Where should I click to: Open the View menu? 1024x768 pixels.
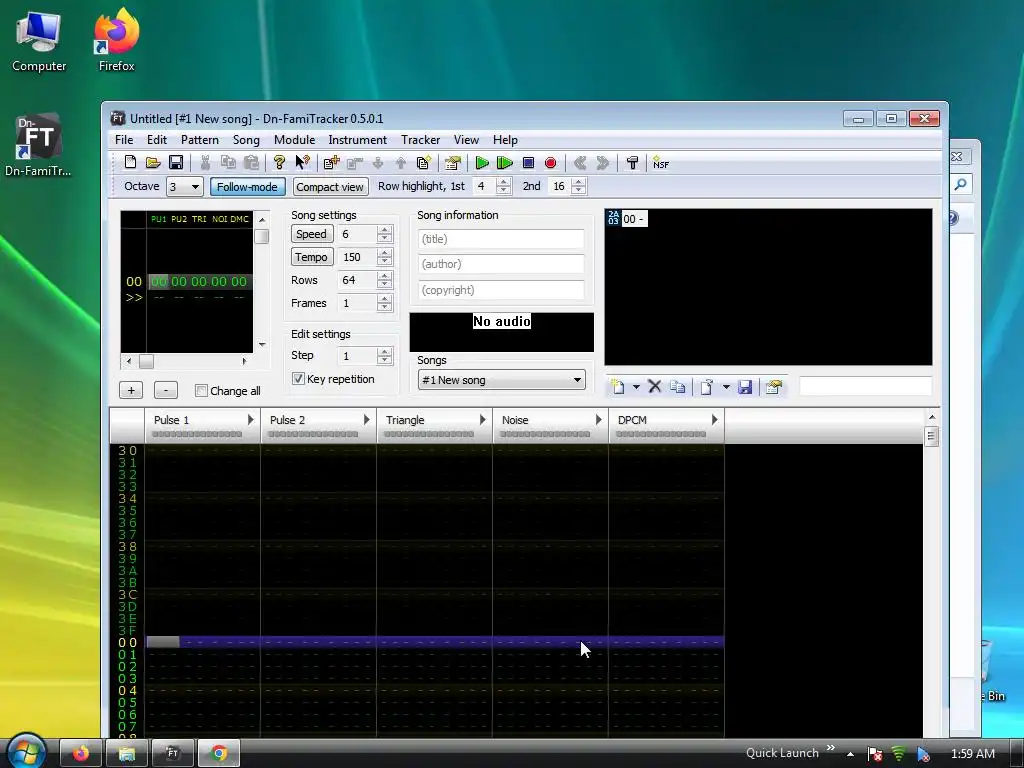[x=466, y=140]
